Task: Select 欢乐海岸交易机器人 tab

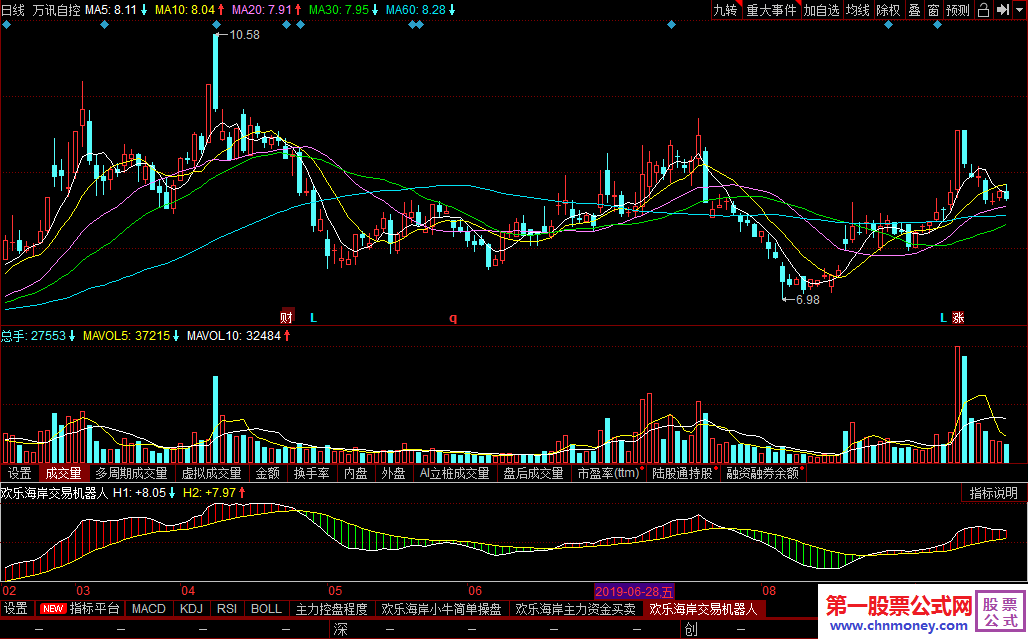Action: (x=703, y=609)
